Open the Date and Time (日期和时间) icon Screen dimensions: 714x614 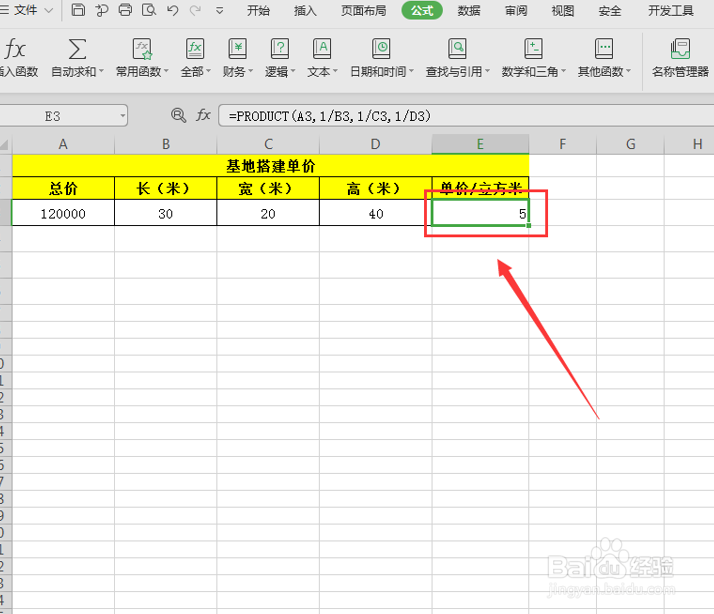(x=381, y=49)
